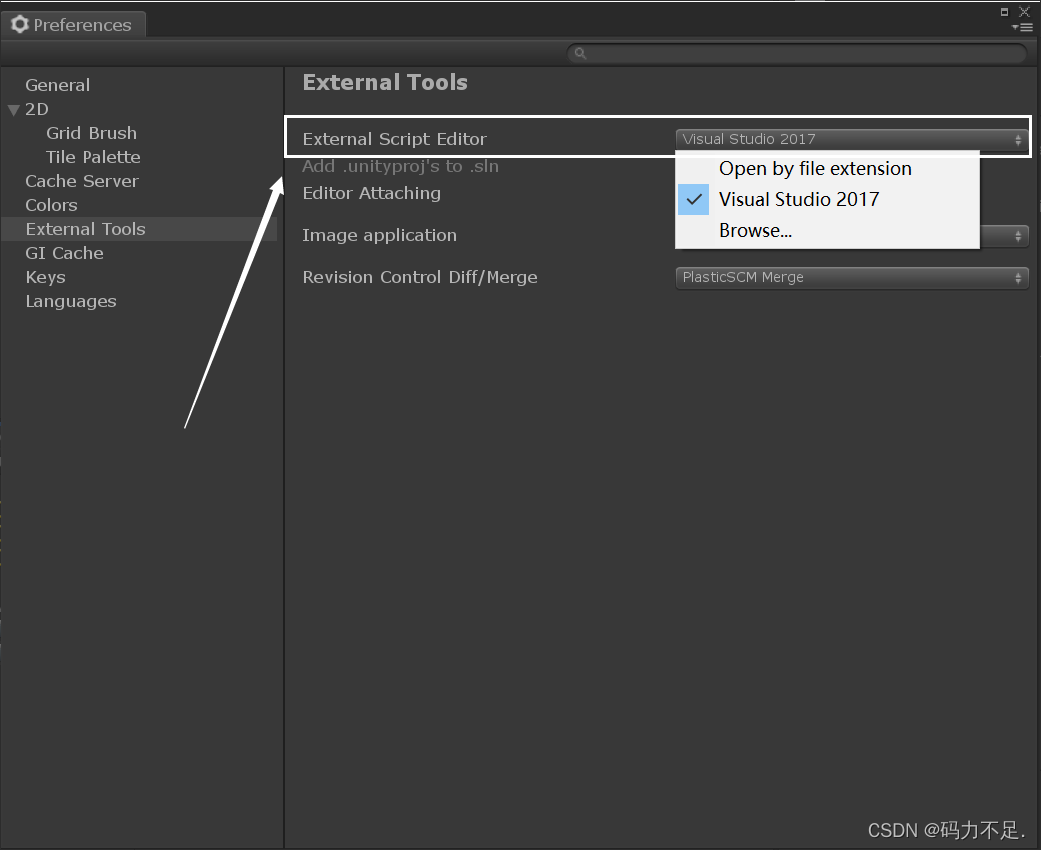Click the checkmark beside Visual Studio 2017
Screen dimensions: 1041x850
coord(694,199)
